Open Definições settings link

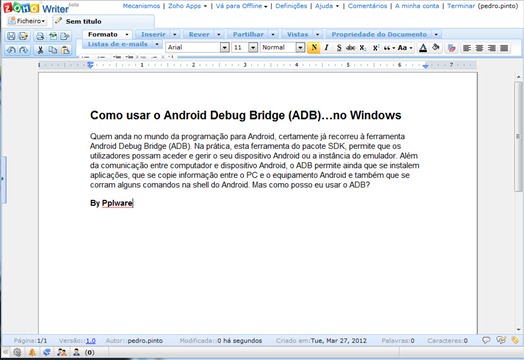point(291,6)
